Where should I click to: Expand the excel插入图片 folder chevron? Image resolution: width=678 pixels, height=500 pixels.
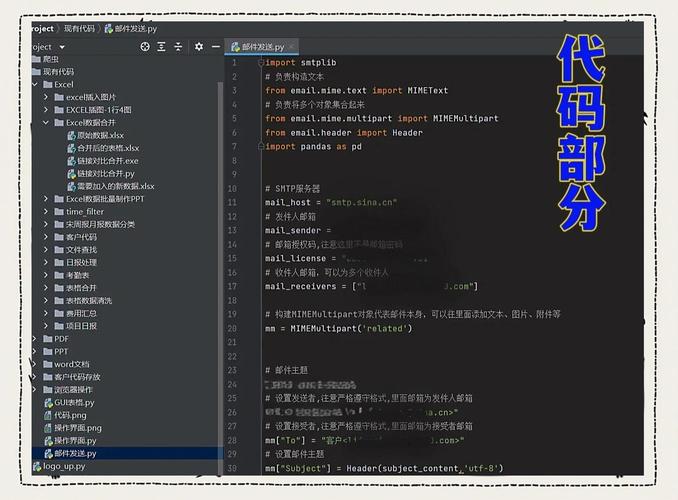(46, 97)
